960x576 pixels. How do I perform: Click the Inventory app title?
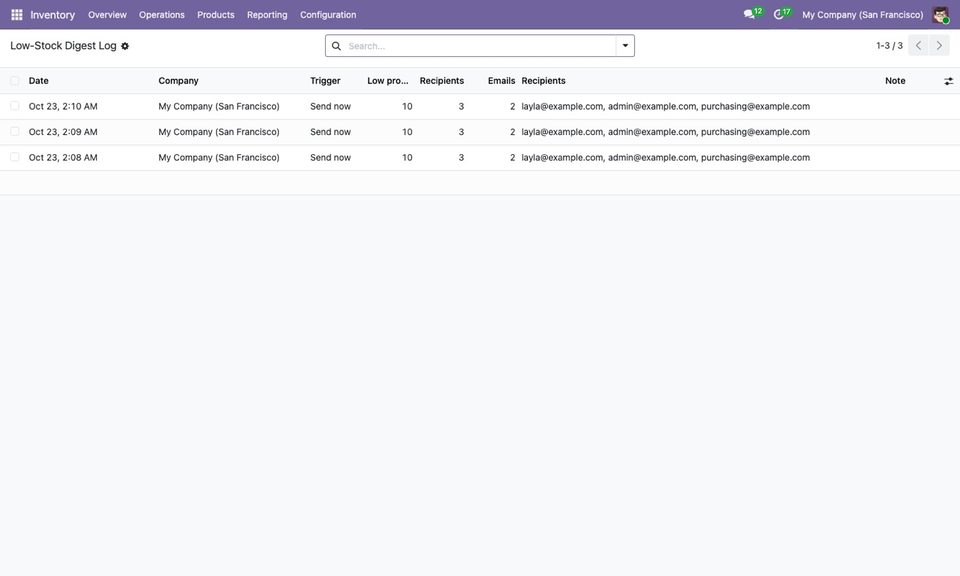[53, 15]
